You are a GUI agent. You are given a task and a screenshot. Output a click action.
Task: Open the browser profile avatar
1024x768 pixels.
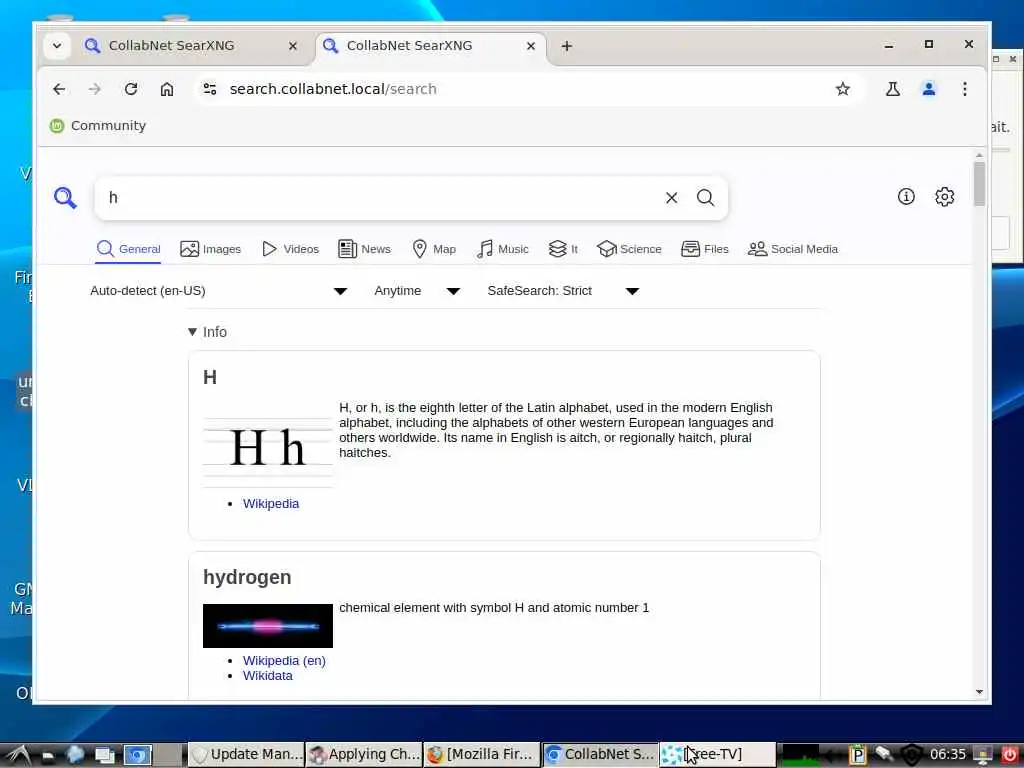point(929,89)
